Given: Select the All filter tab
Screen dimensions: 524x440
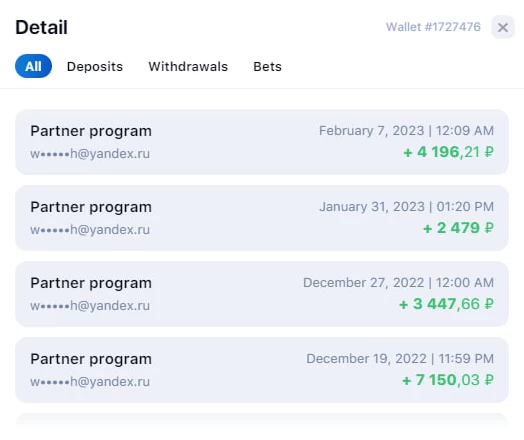Looking at the screenshot, I should coord(33,66).
